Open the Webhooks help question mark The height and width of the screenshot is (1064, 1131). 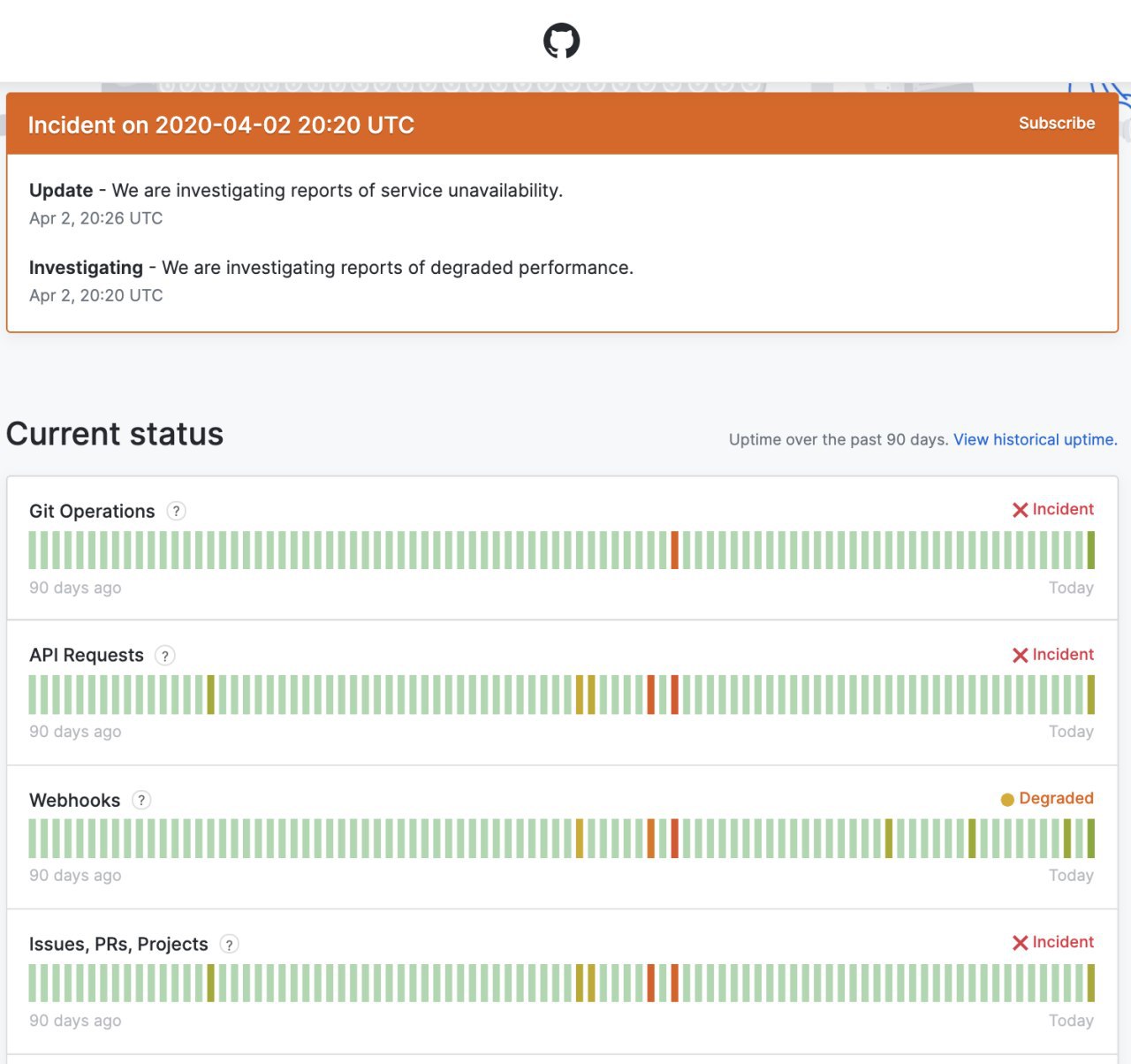[141, 800]
